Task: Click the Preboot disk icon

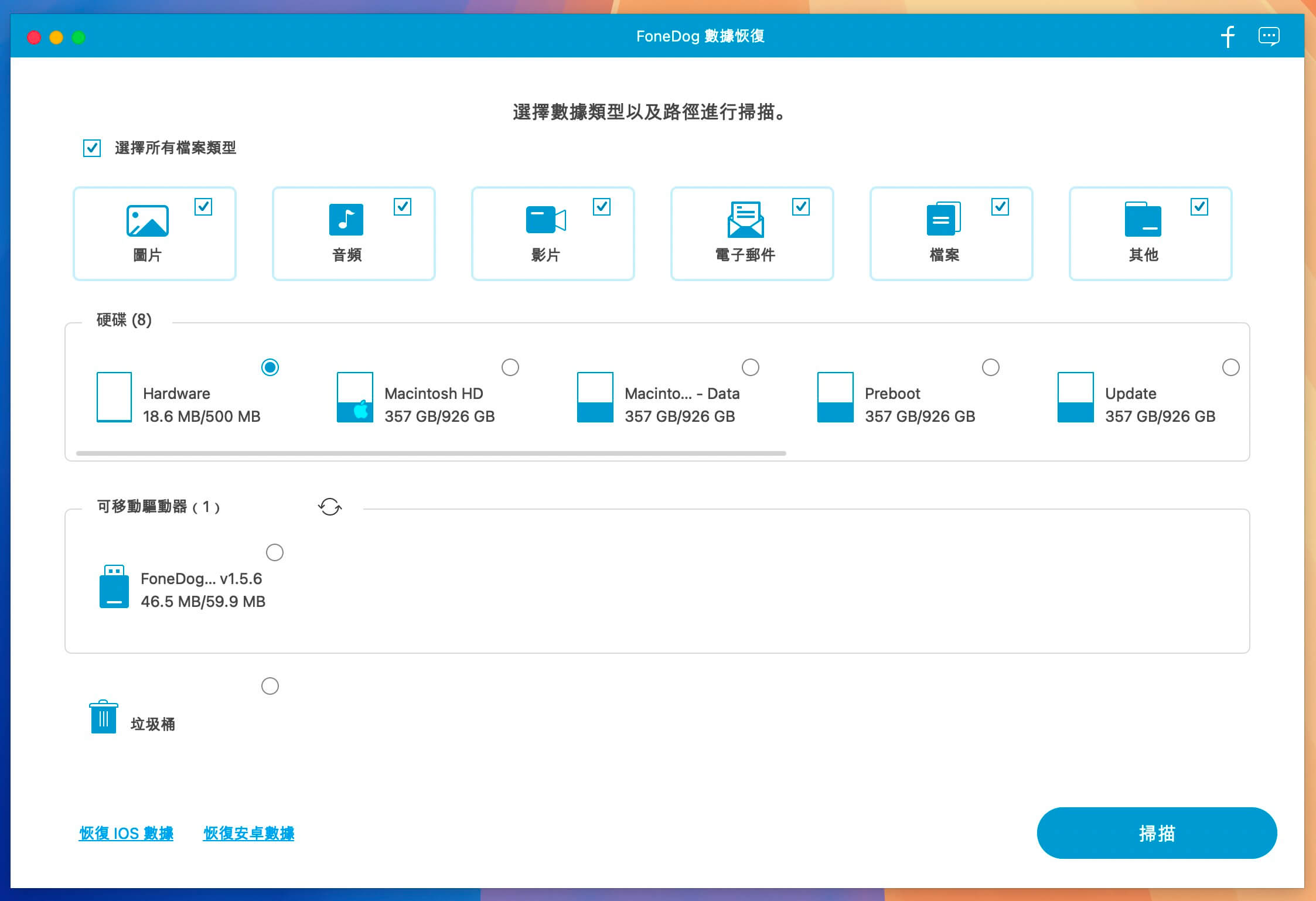Action: coord(836,397)
